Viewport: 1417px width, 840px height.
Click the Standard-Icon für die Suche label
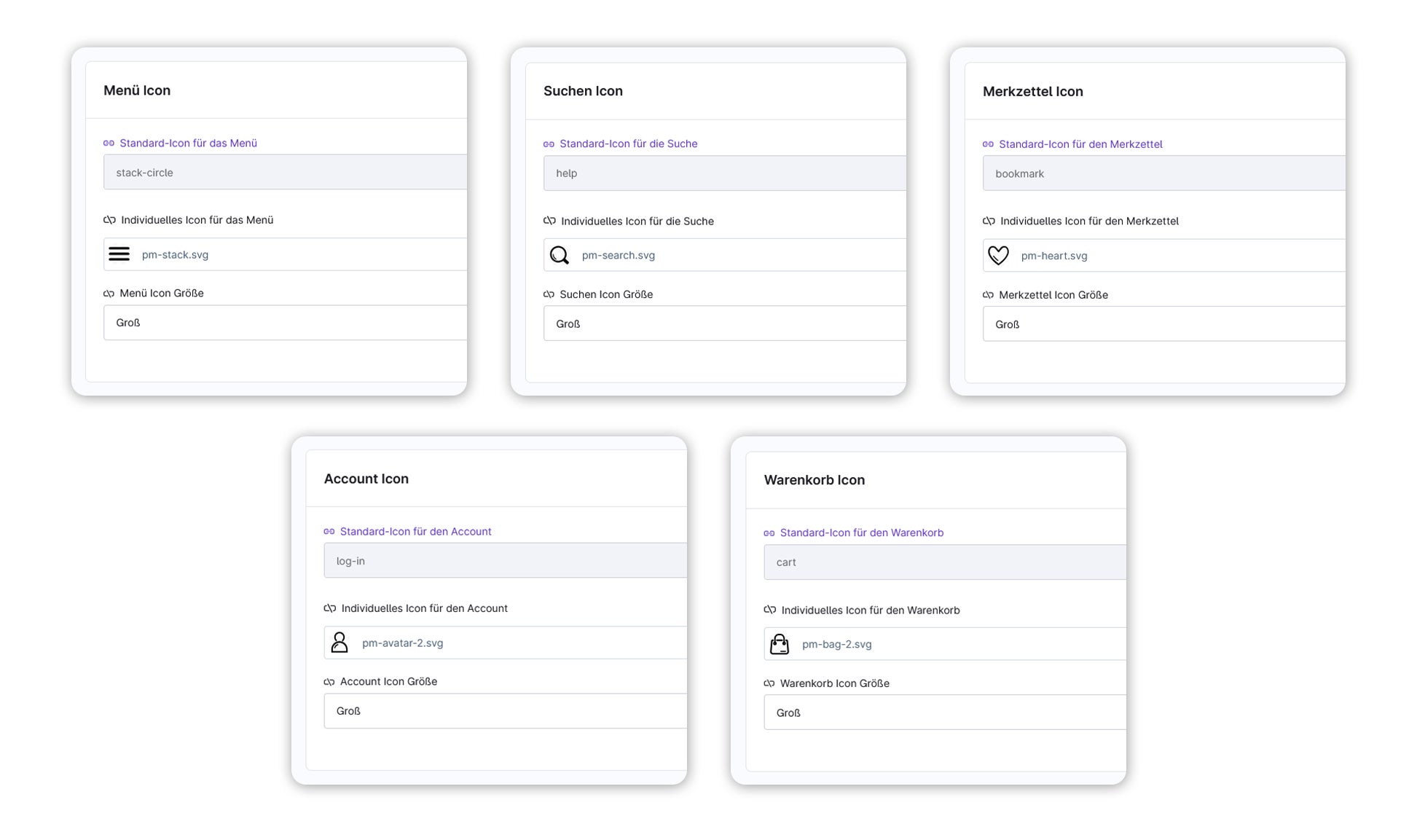tap(628, 144)
